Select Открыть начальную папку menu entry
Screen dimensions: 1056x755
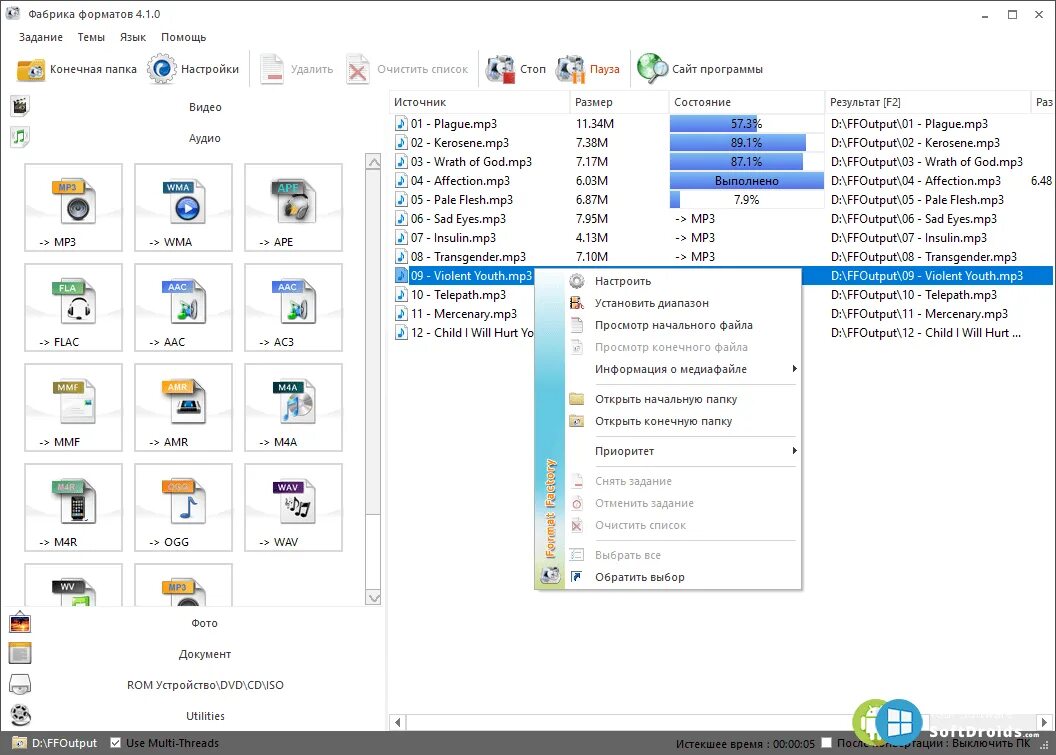point(683,399)
